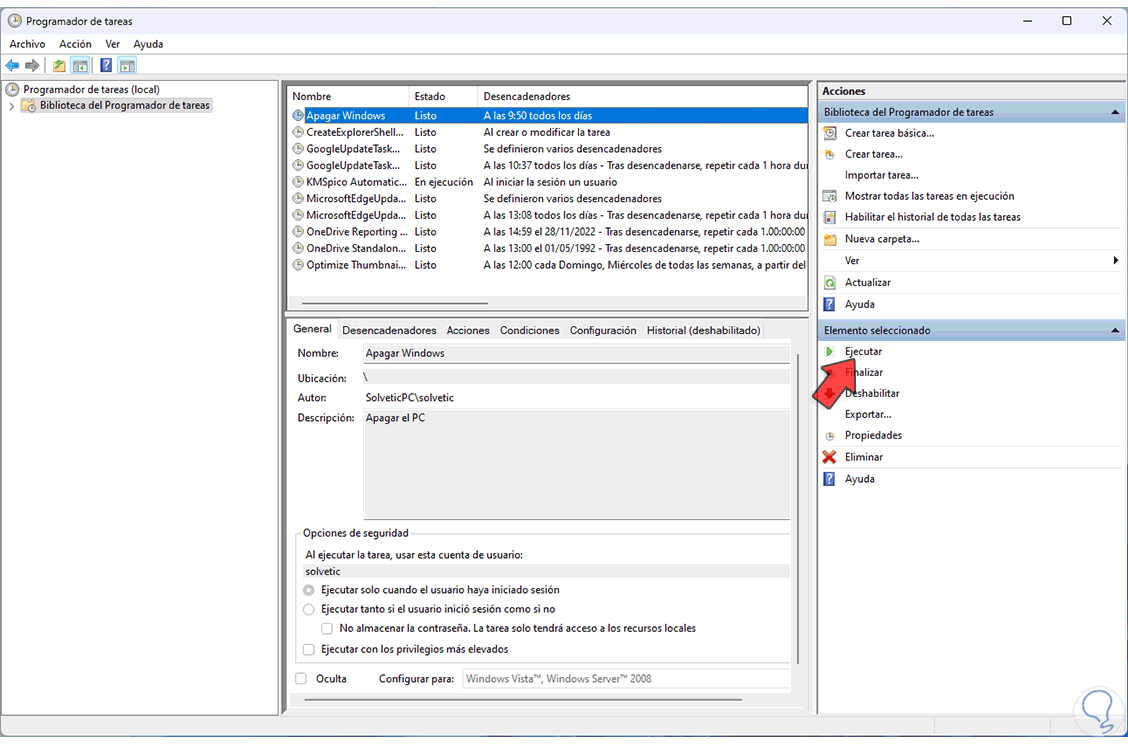Viewport: 1128px width, 744px height.
Task: Switch to the Desencadenadores tab
Action: [389, 330]
